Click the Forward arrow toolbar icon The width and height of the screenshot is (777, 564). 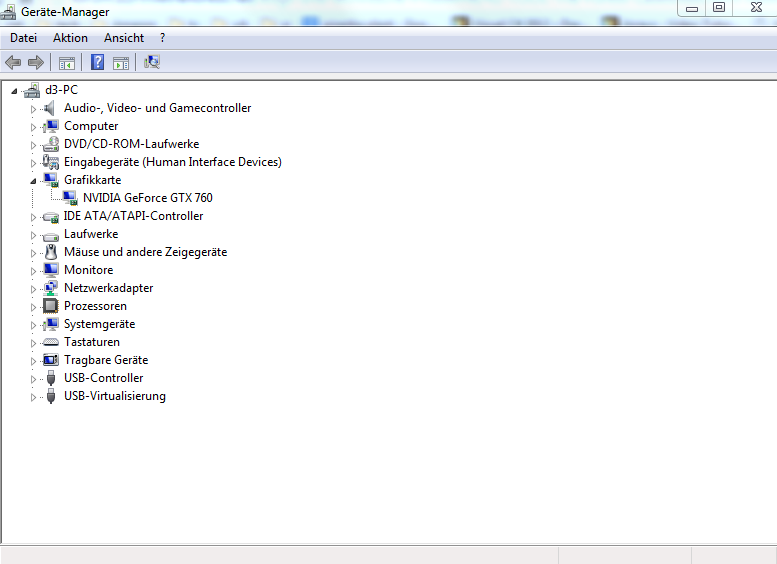pyautogui.click(x=36, y=62)
